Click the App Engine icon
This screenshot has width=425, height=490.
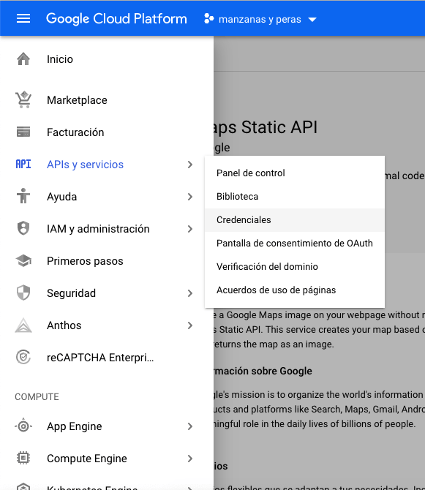pos(23,426)
